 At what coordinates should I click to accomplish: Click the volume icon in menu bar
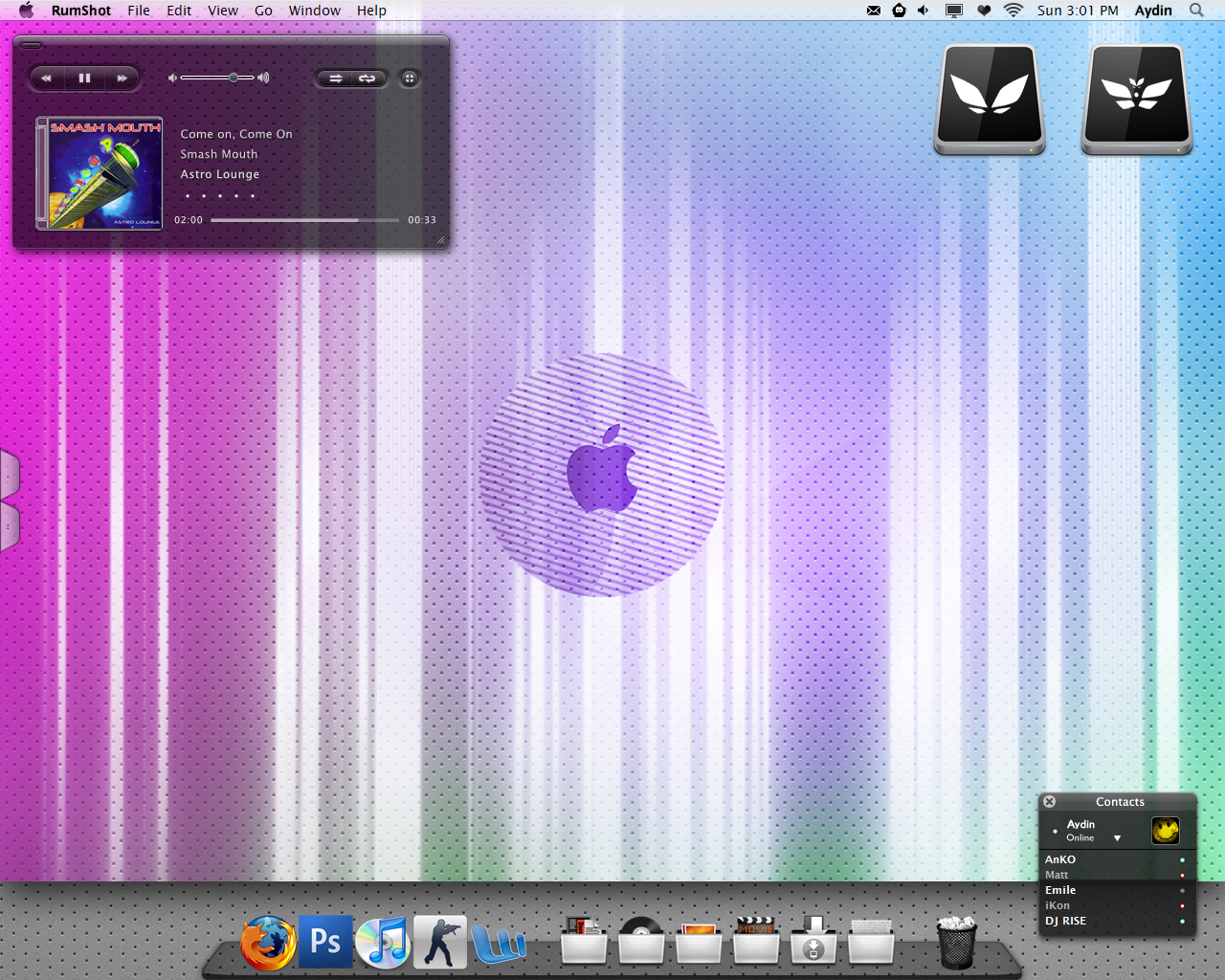(x=923, y=11)
